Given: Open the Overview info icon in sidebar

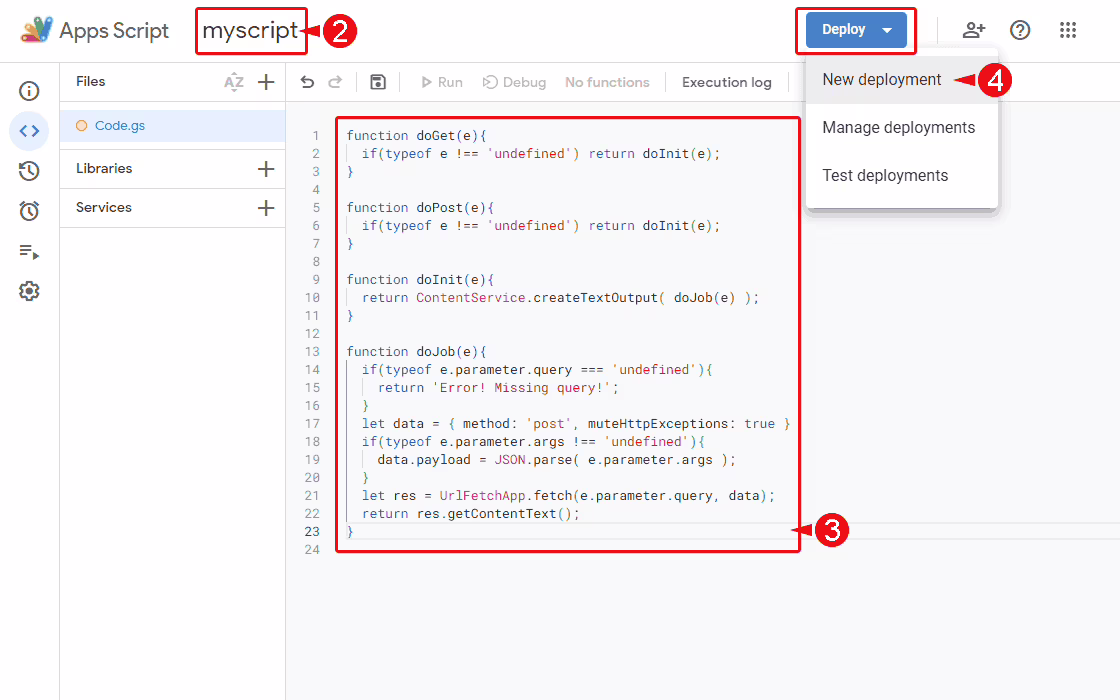Looking at the screenshot, I should 29,91.
